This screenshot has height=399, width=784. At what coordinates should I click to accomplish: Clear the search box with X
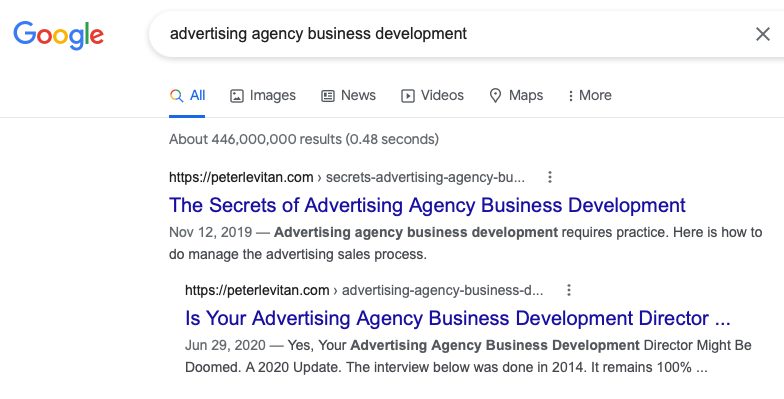tap(762, 34)
